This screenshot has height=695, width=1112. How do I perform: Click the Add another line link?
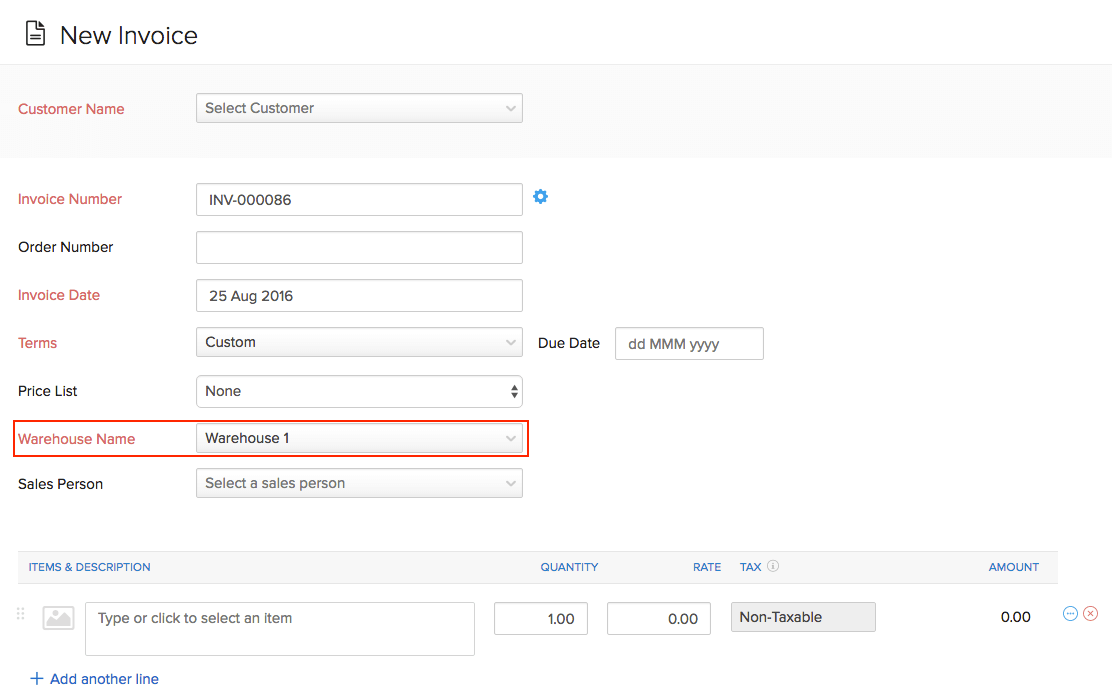(x=104, y=679)
